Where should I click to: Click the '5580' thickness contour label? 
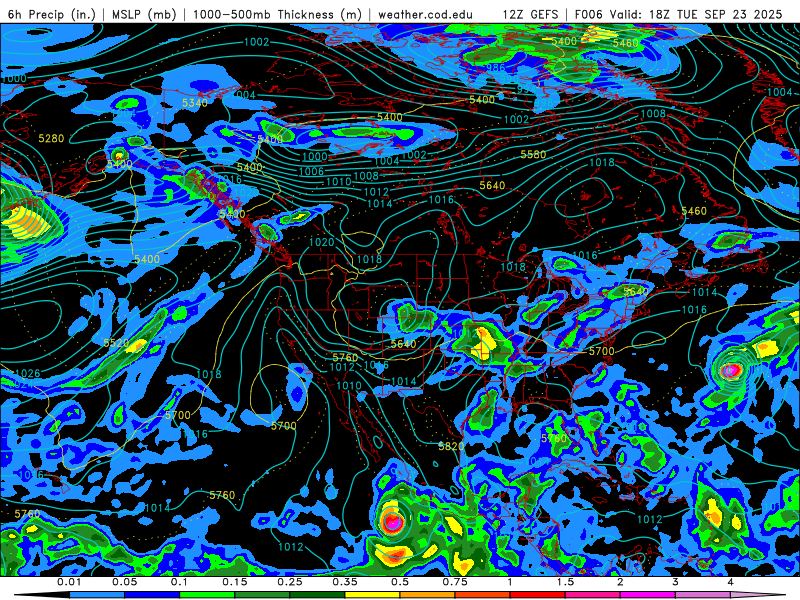pos(533,154)
